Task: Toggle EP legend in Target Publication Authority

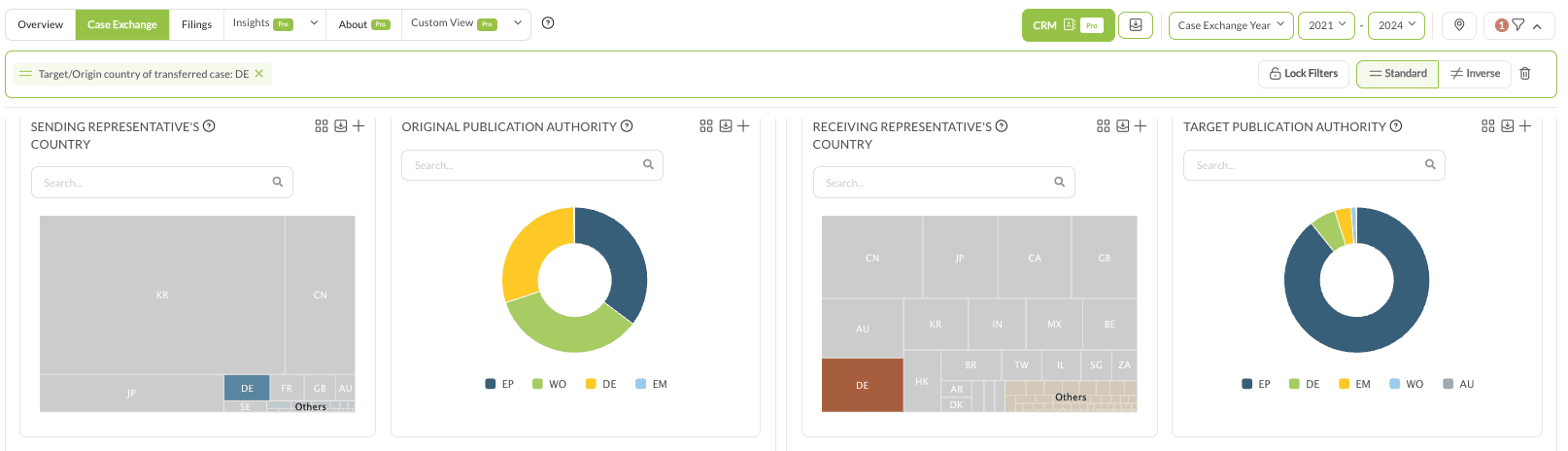Action: point(1256,384)
